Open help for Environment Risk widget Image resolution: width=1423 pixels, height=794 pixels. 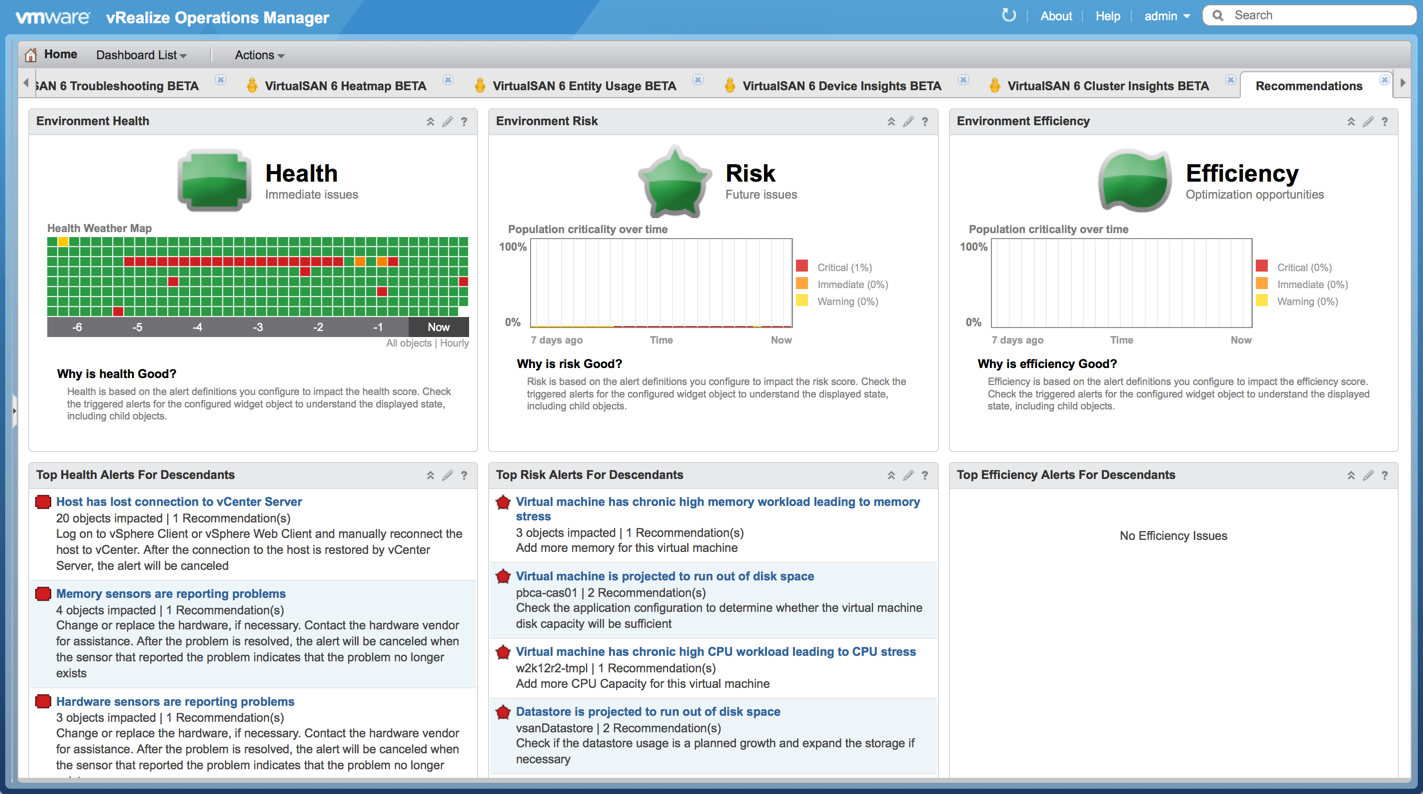pos(924,122)
